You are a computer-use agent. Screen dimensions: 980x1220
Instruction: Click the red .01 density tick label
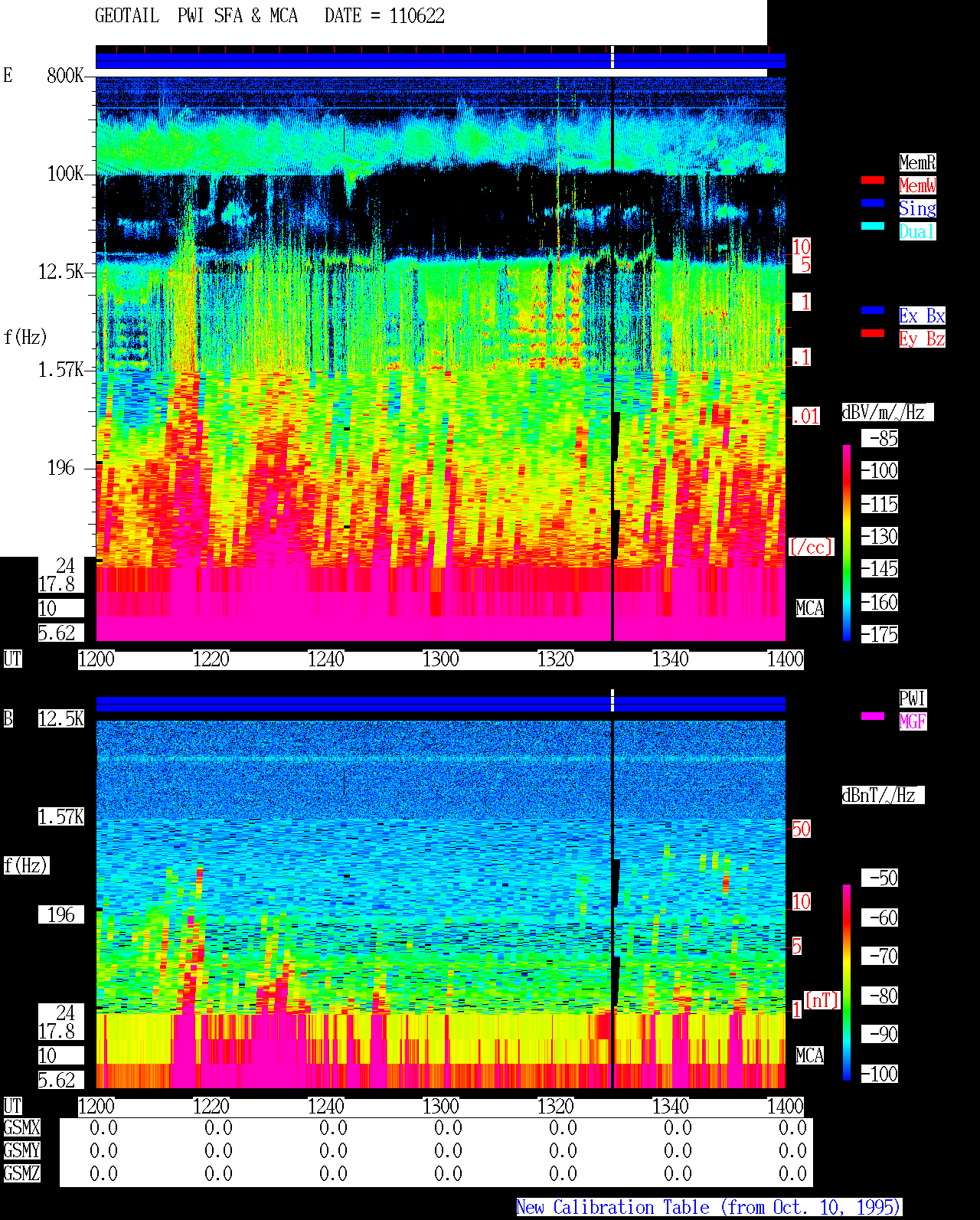pos(806,417)
